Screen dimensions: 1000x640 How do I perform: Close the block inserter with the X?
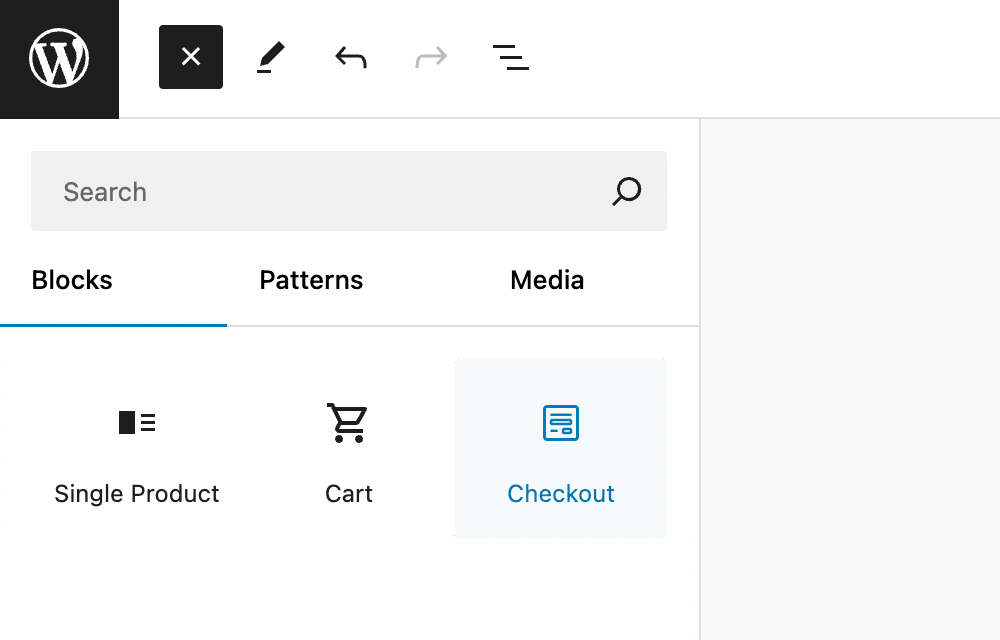point(190,57)
